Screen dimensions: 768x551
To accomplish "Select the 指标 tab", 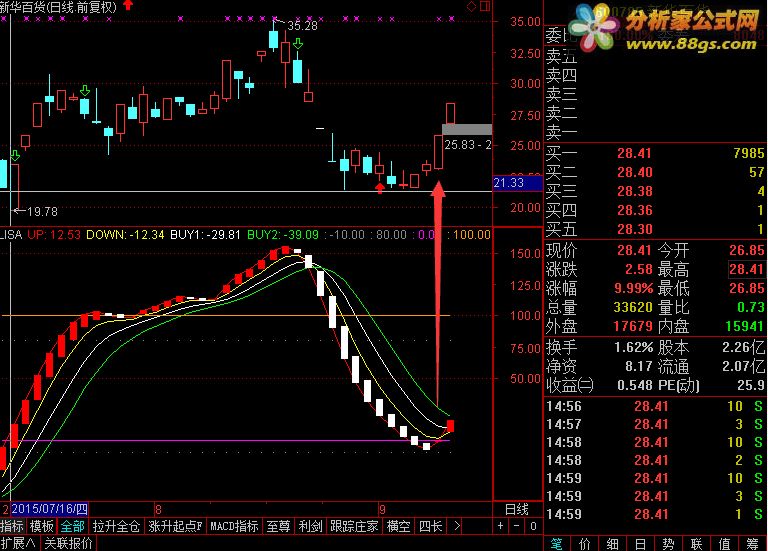I will click(x=12, y=526).
